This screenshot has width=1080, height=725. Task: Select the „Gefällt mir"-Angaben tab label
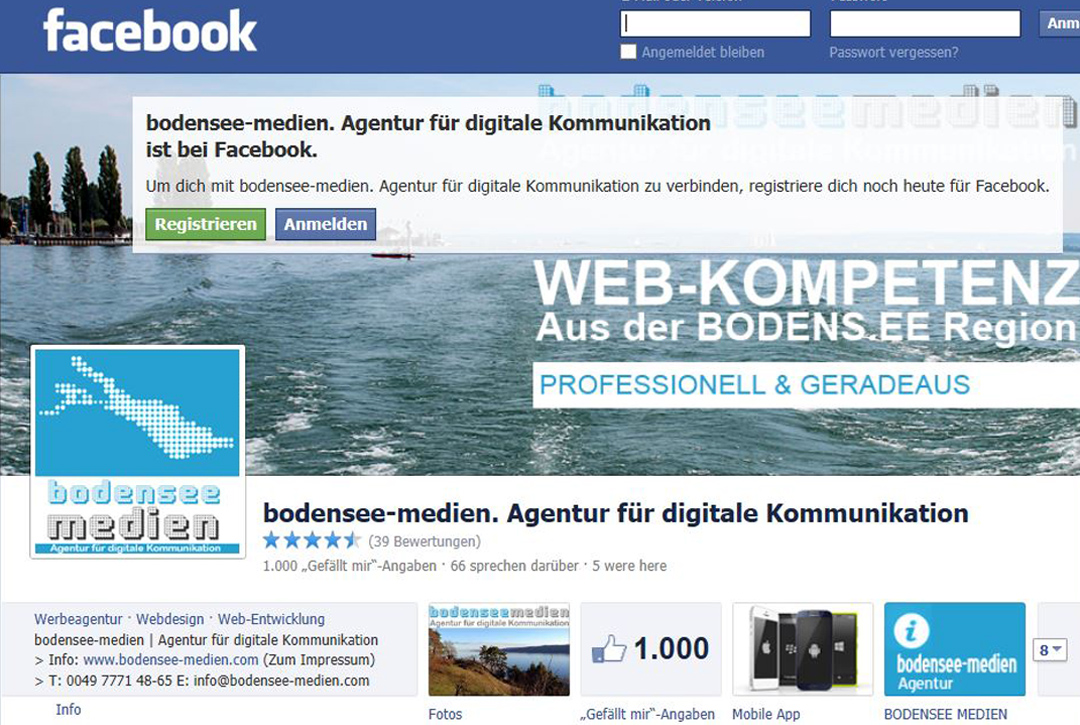[647, 714]
